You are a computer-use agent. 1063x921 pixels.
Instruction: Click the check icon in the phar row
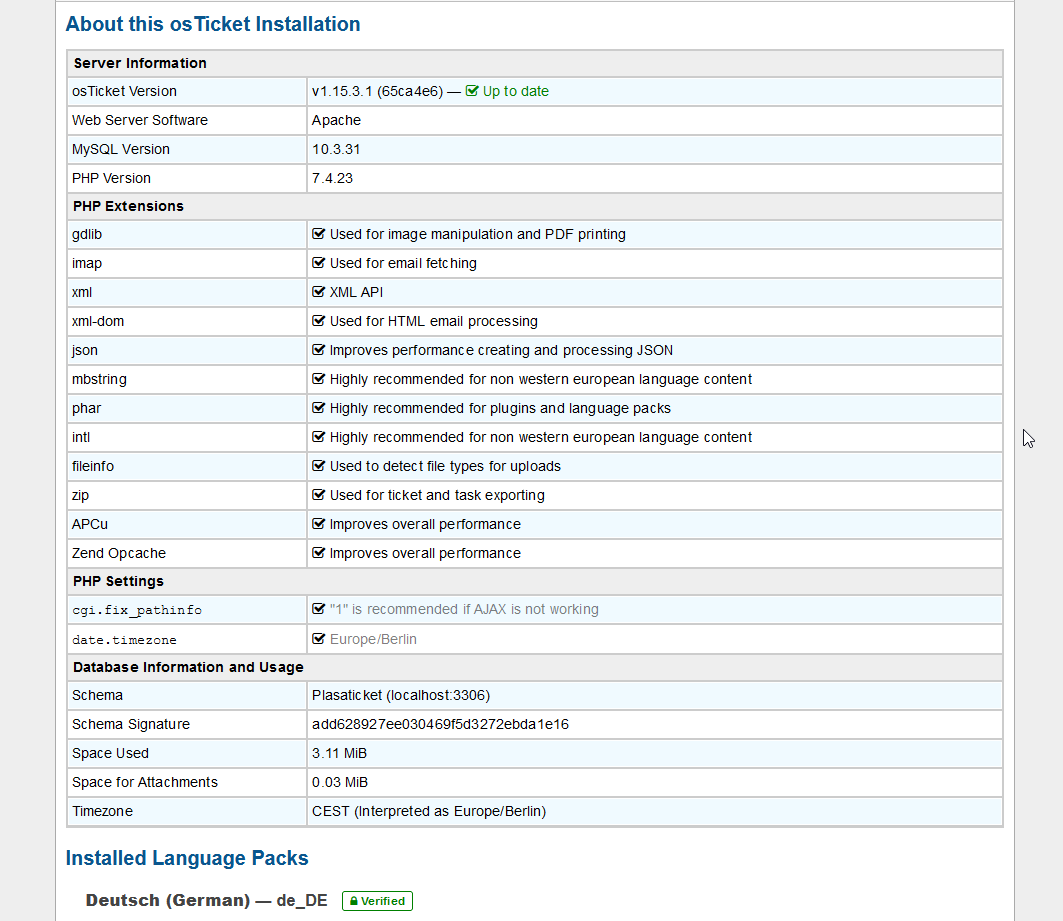coord(318,408)
